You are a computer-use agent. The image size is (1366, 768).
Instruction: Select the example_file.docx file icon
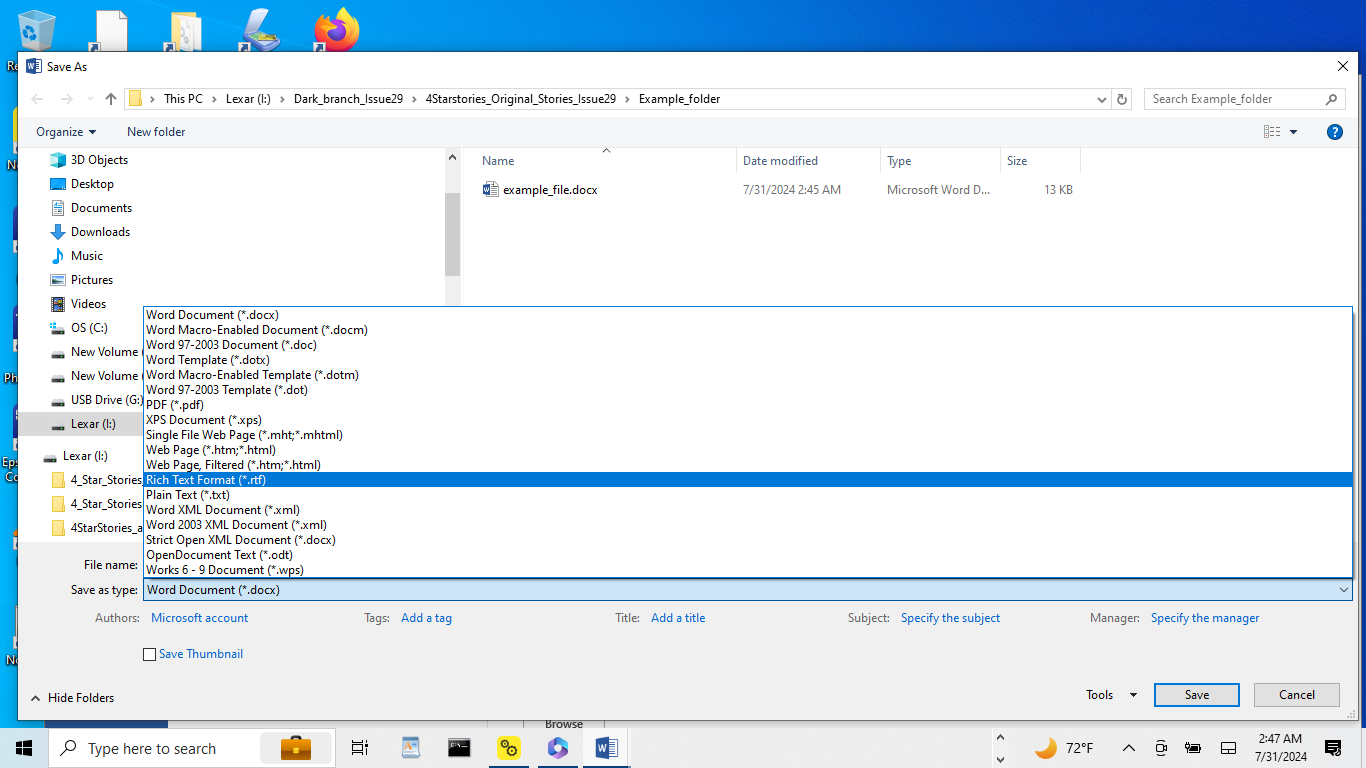(490, 190)
